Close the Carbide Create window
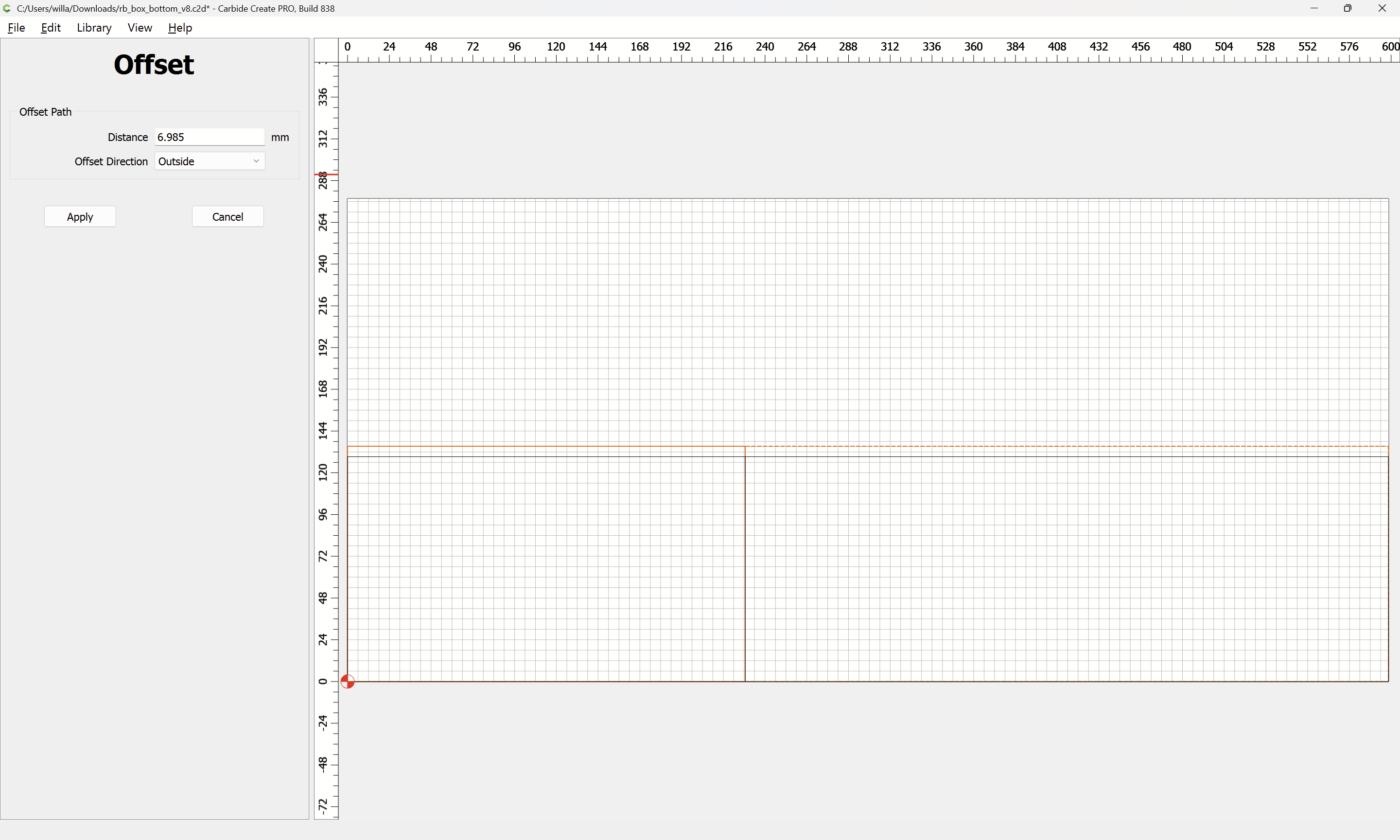Viewport: 1400px width, 840px height. 1382,8
